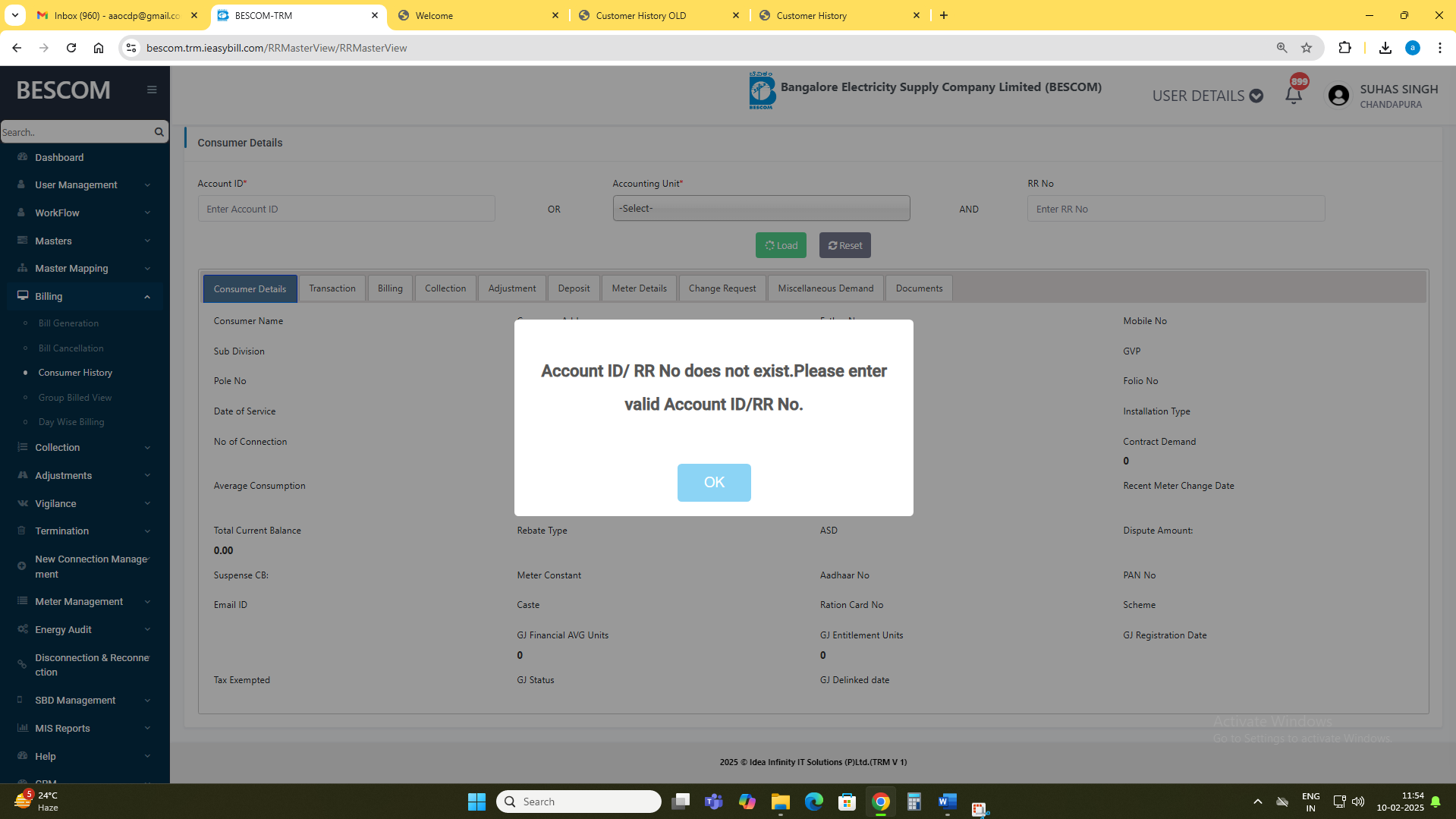Image resolution: width=1456 pixels, height=819 pixels.
Task: Switch to the Collection tab
Action: pos(445,288)
